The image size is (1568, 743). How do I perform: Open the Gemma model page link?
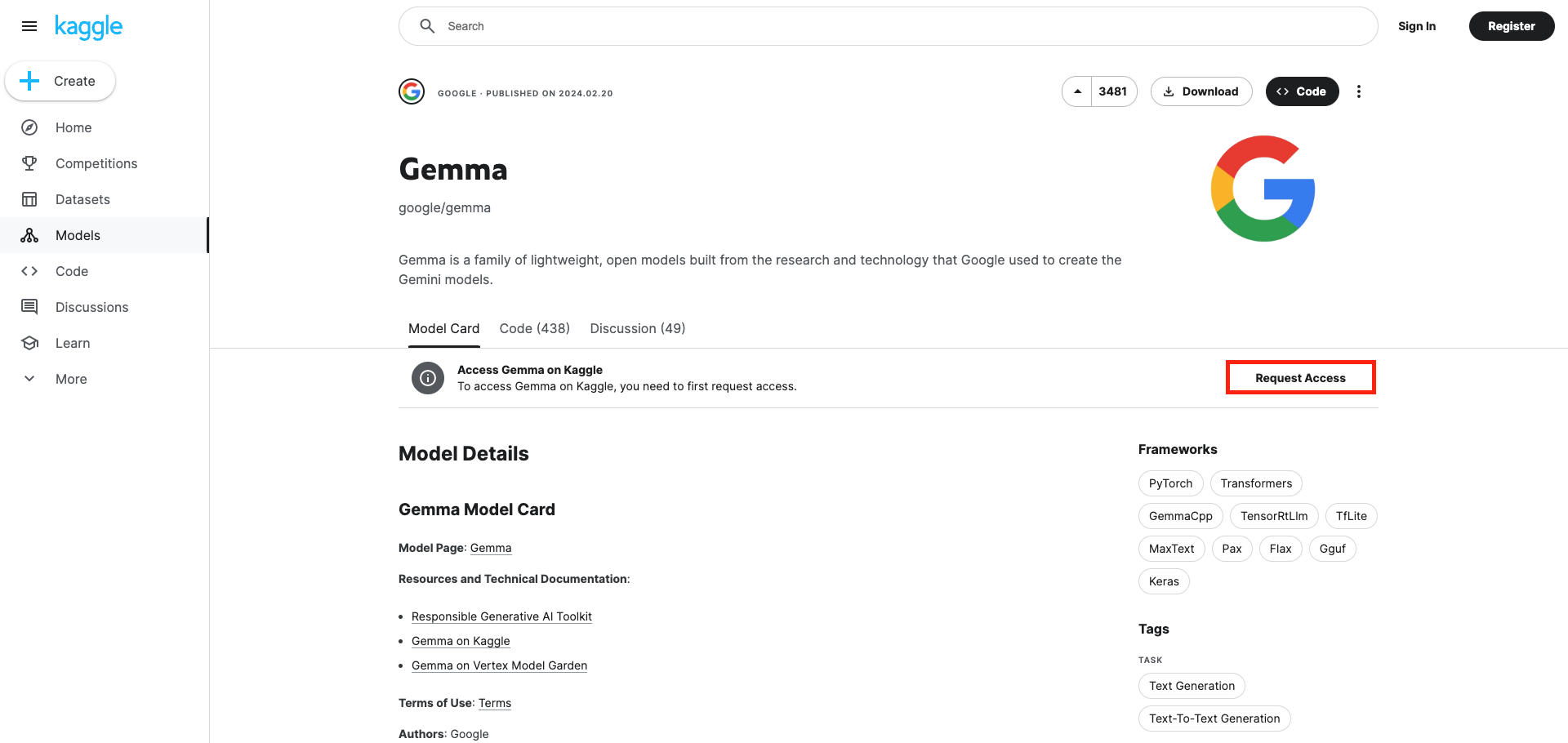click(491, 548)
